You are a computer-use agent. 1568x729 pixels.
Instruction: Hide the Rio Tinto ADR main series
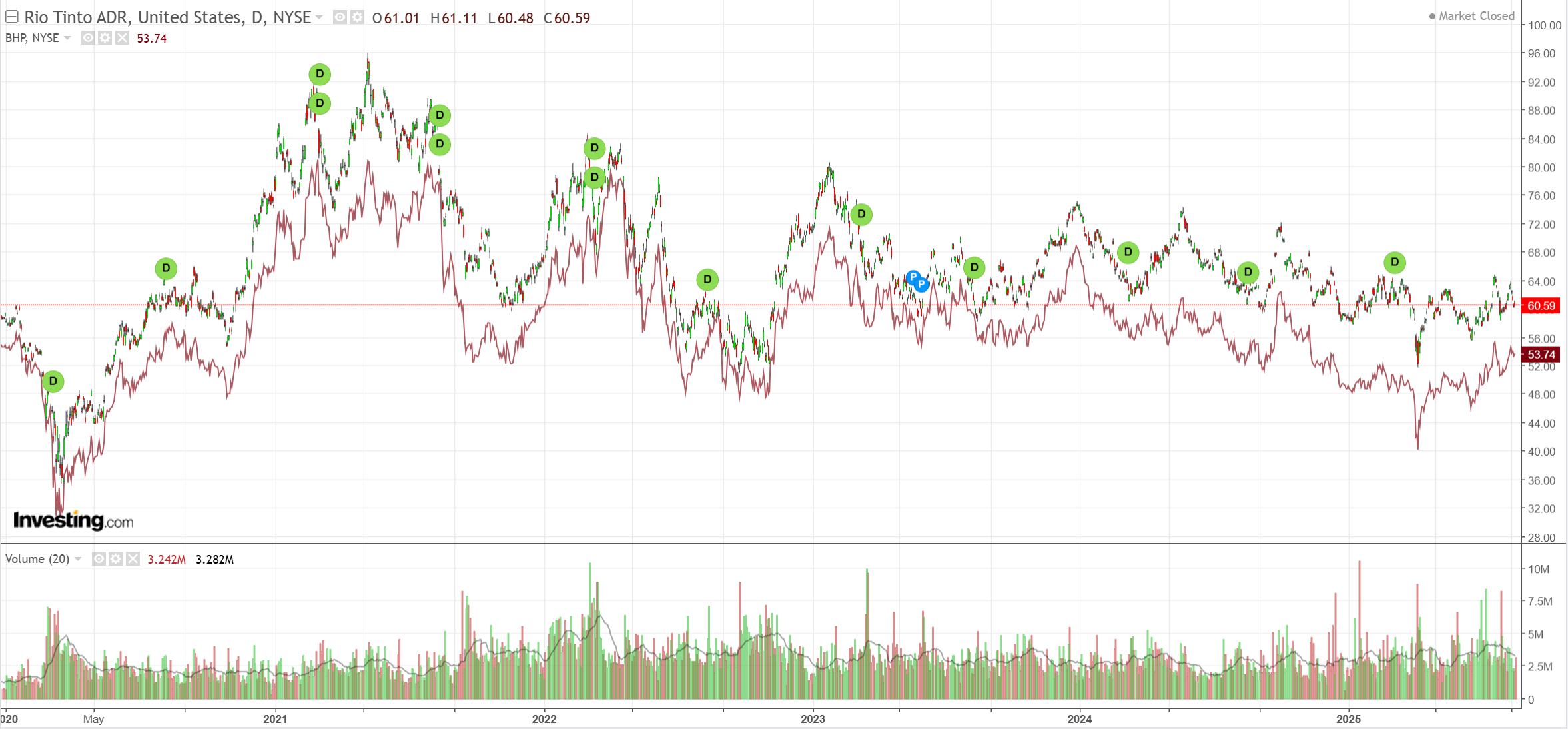click(340, 17)
